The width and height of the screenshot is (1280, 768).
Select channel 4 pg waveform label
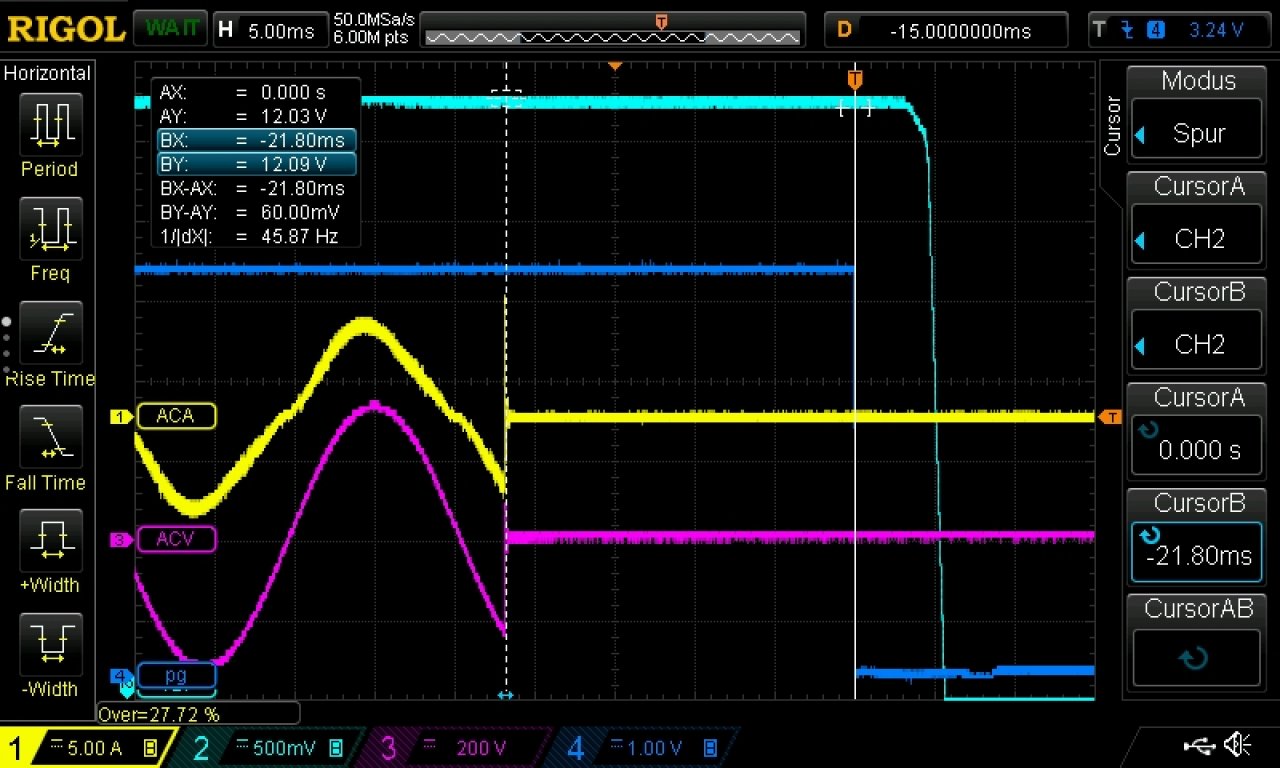175,674
